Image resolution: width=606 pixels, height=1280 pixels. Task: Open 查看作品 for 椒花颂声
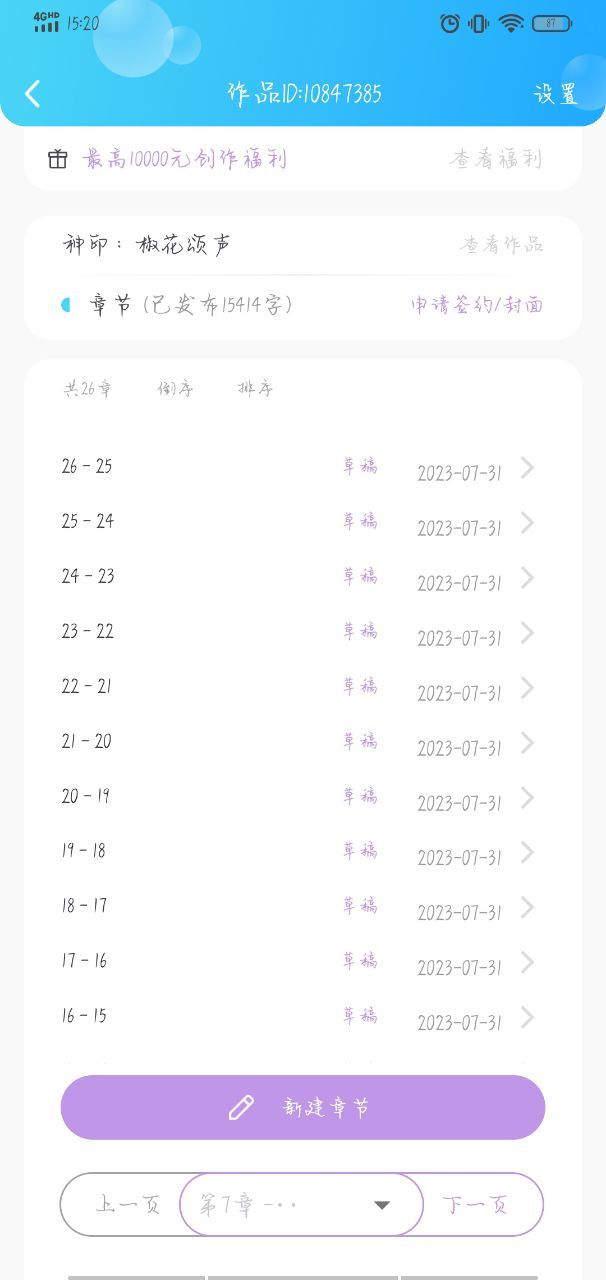pos(502,244)
